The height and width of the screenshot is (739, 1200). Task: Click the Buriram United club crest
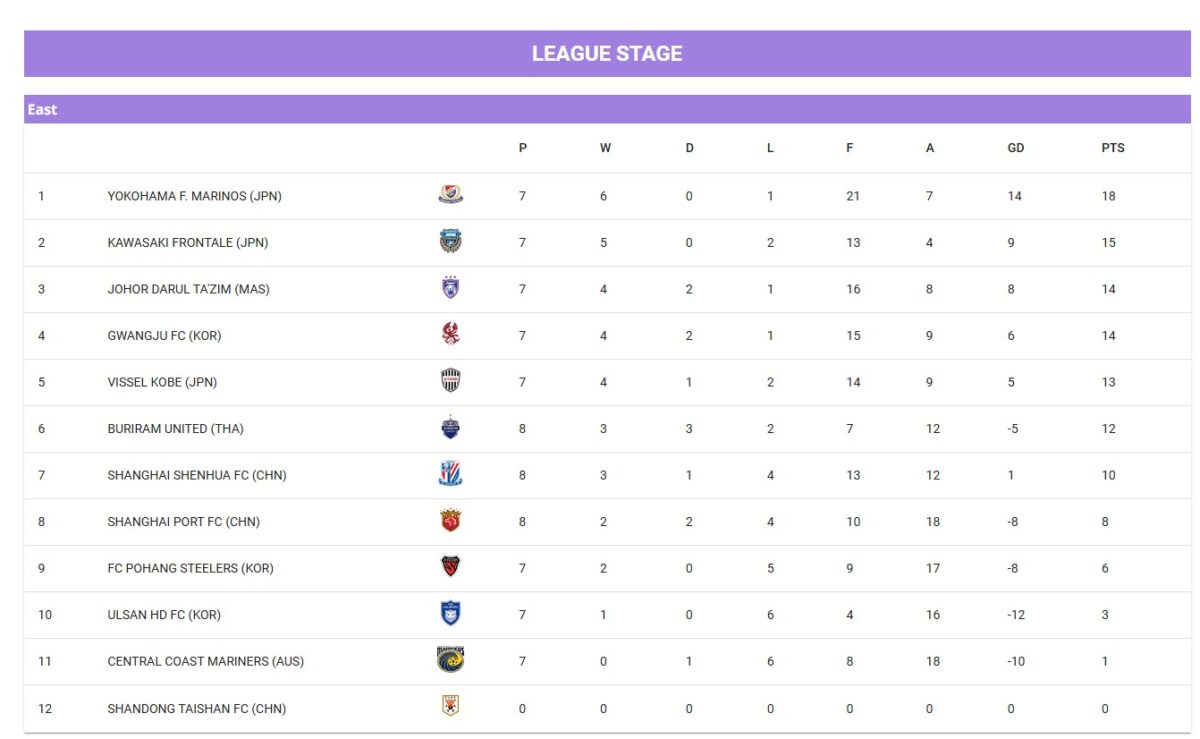[450, 428]
